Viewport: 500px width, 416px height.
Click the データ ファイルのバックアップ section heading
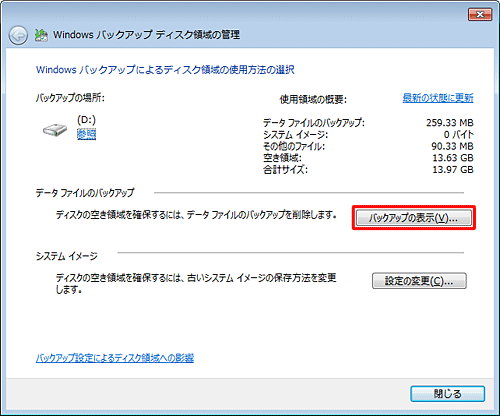click(x=85, y=193)
